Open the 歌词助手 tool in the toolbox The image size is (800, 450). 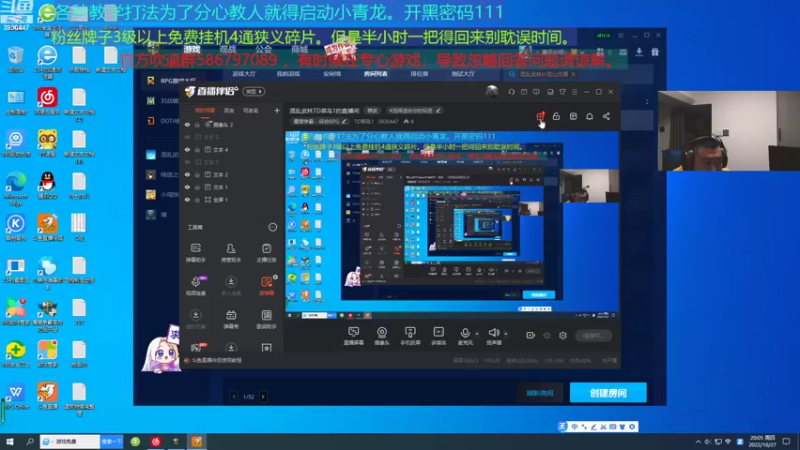click(x=266, y=319)
